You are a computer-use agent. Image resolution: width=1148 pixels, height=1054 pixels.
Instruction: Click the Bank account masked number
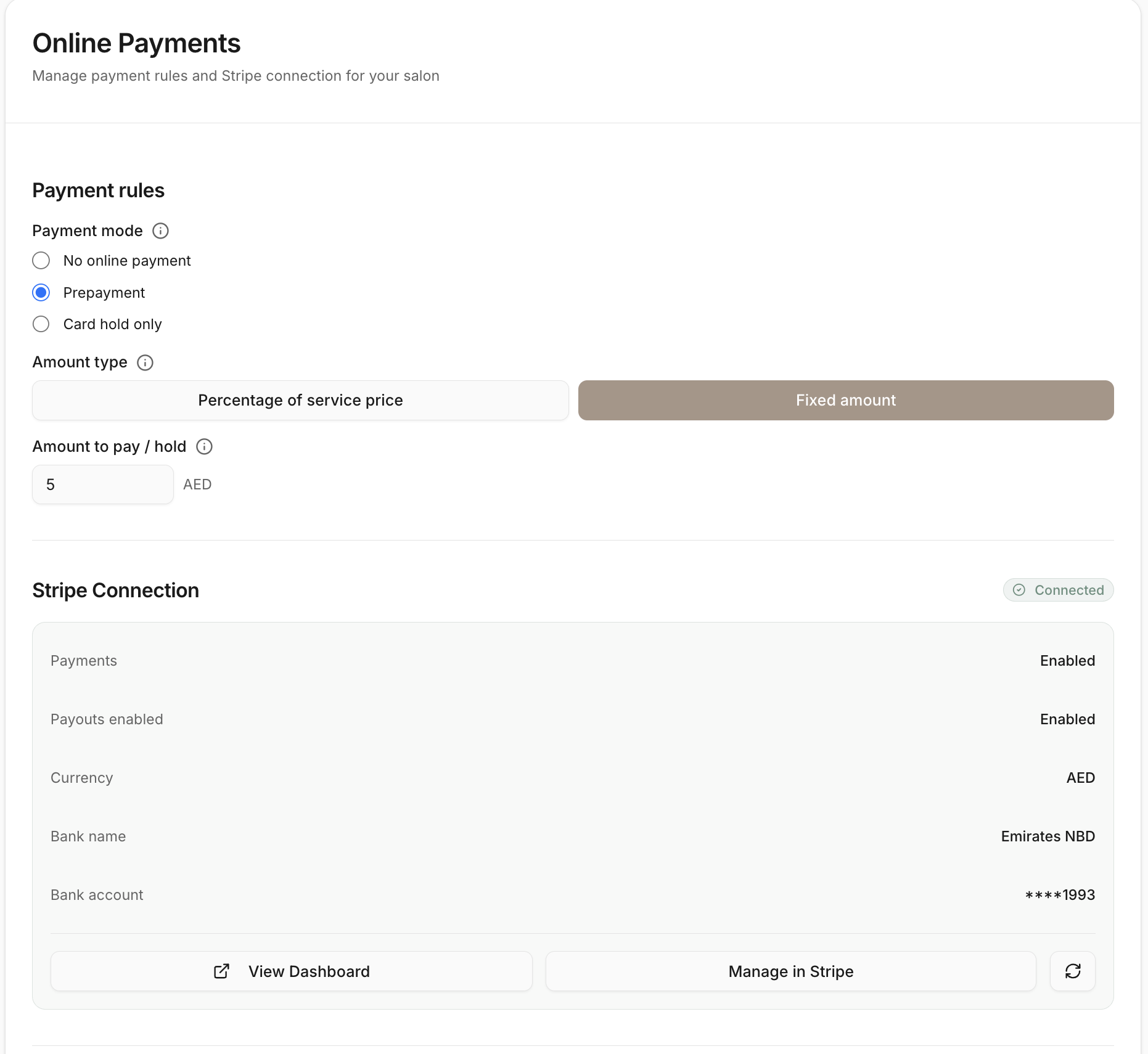click(x=1059, y=894)
